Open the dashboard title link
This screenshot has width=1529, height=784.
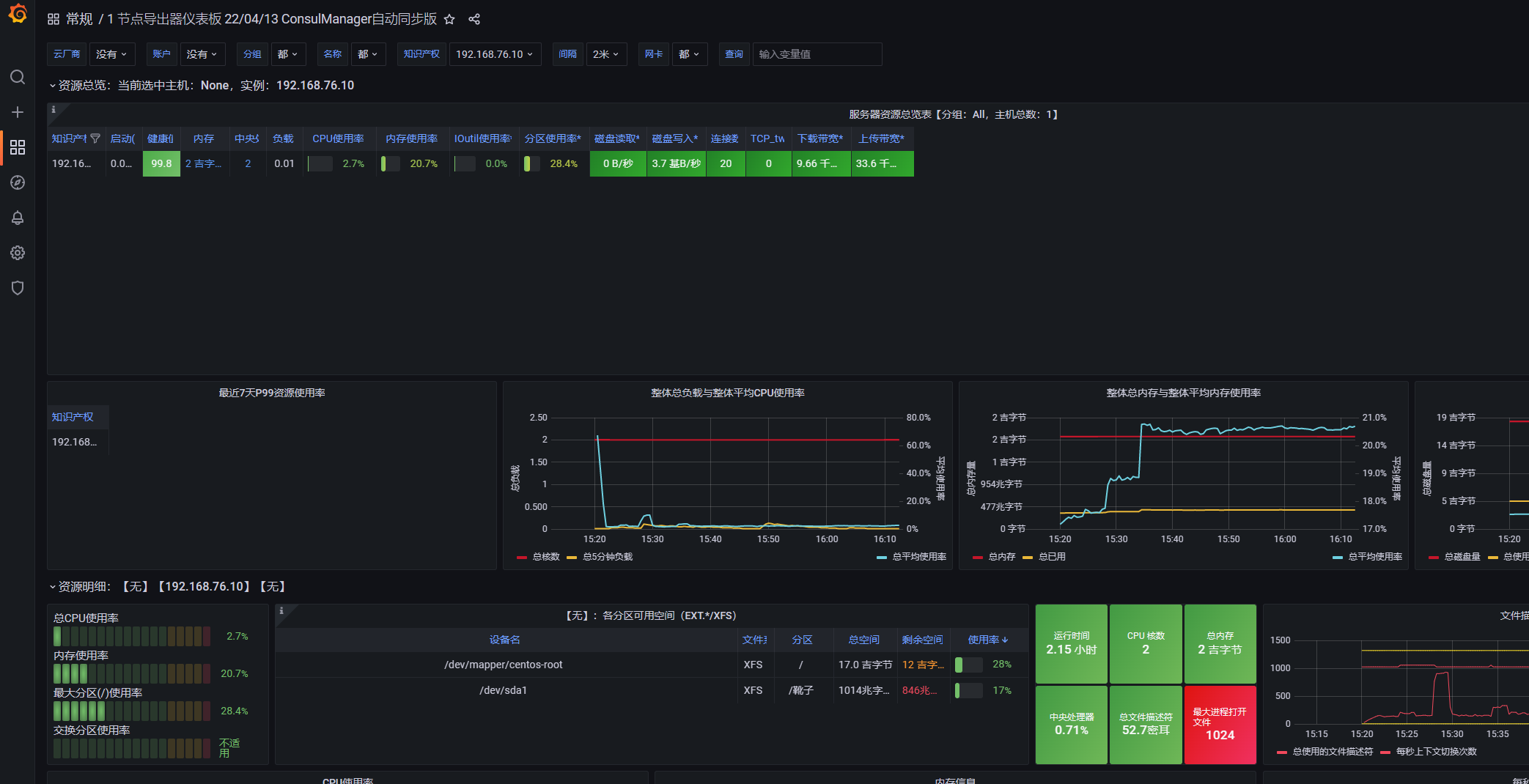(x=272, y=19)
